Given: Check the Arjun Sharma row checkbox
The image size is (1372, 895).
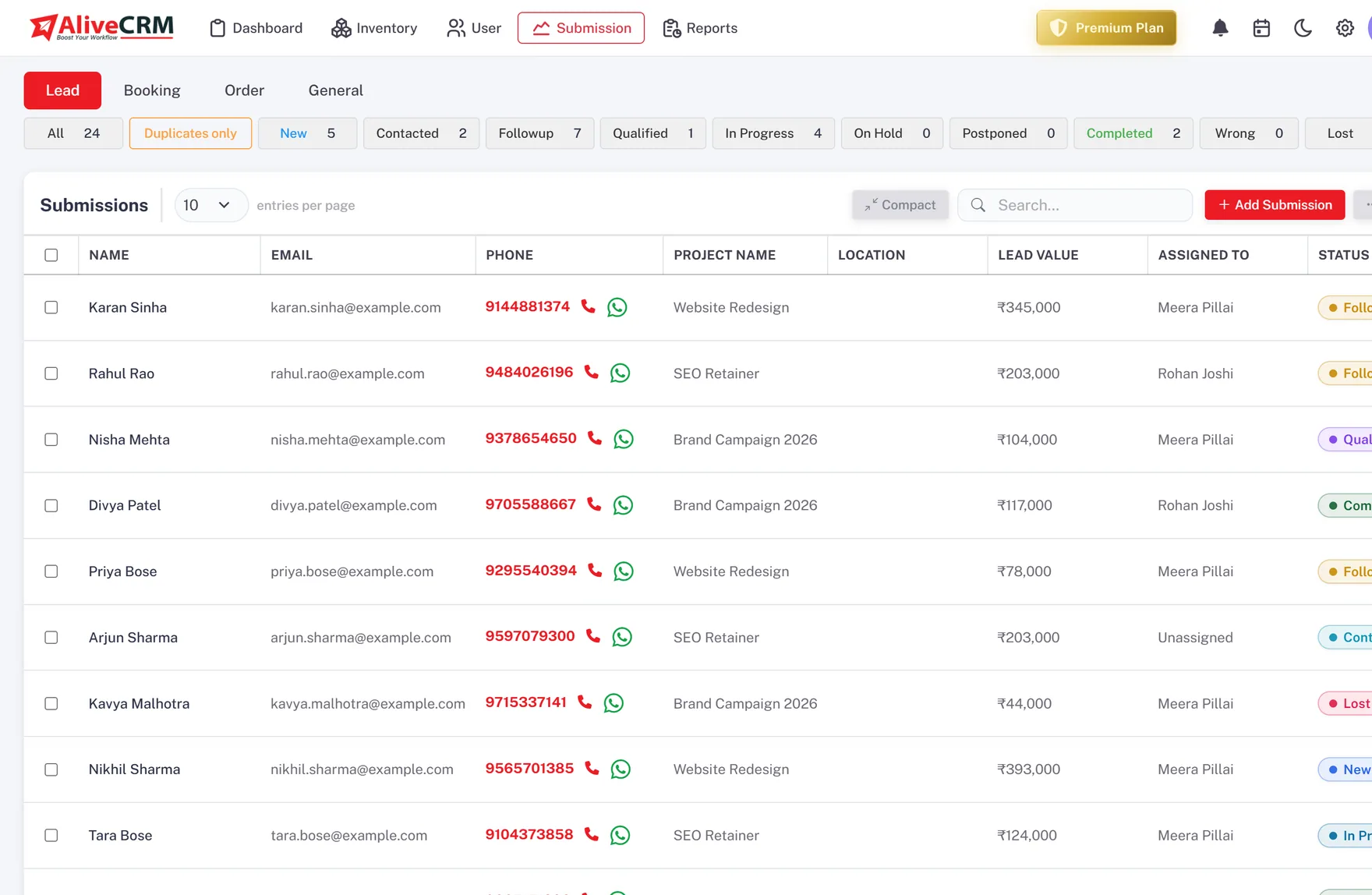Looking at the screenshot, I should point(51,638).
